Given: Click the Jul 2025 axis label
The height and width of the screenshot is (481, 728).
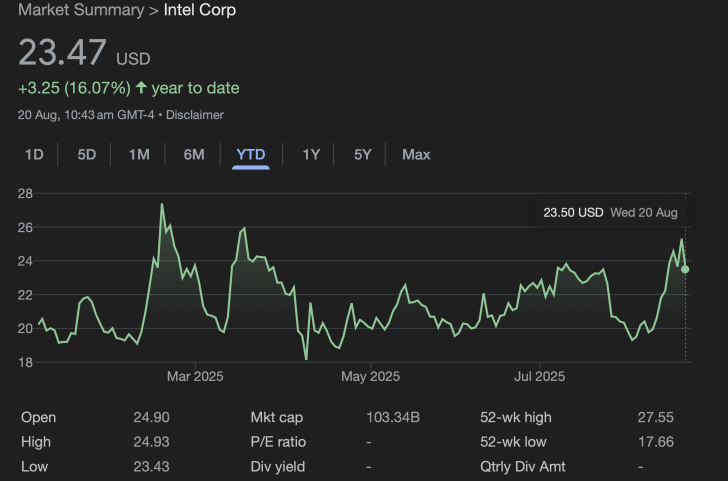Looking at the screenshot, I should coord(540,376).
